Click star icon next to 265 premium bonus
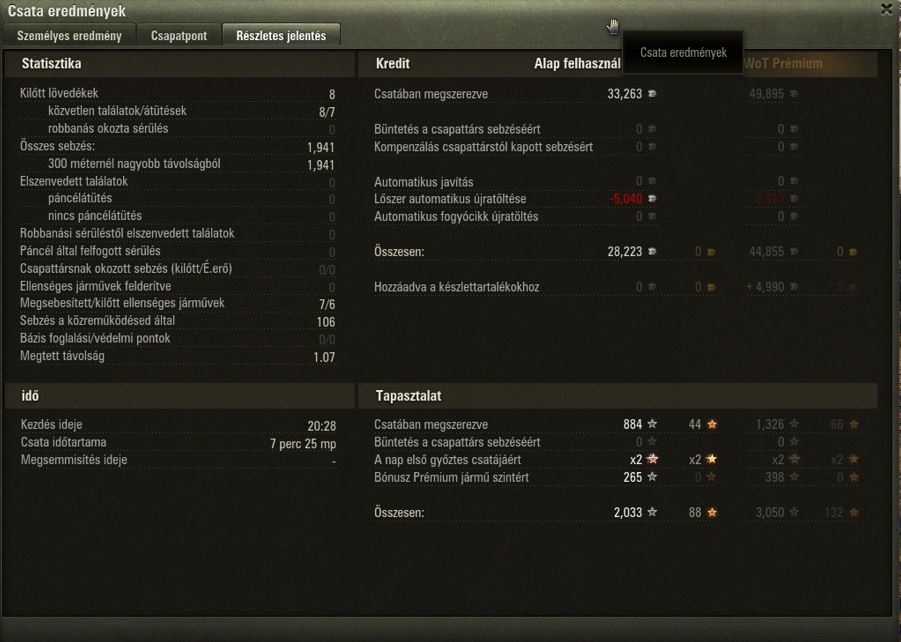This screenshot has width=901, height=642. click(652, 476)
